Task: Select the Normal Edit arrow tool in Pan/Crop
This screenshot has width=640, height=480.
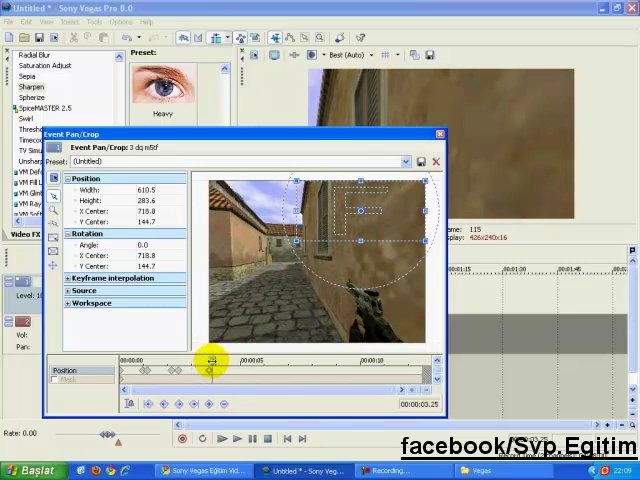Action: tap(53, 196)
